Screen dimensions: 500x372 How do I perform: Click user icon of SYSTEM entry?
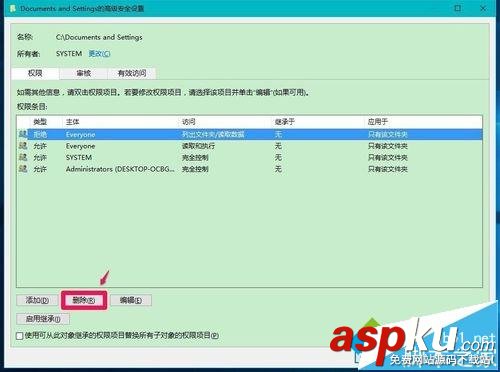click(23, 157)
